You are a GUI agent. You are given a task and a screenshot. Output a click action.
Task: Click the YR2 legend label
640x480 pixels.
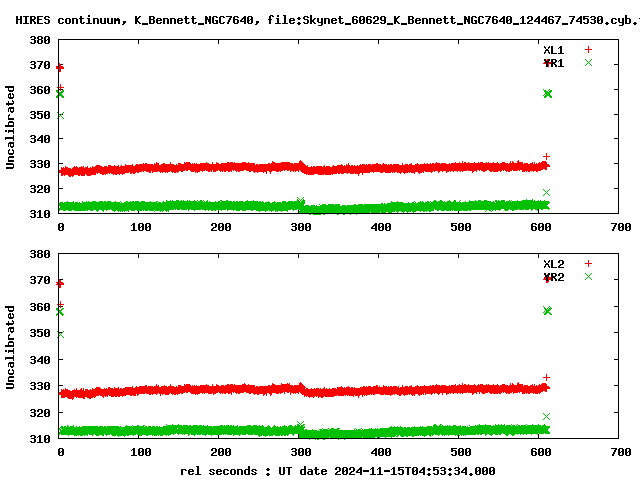pos(553,277)
